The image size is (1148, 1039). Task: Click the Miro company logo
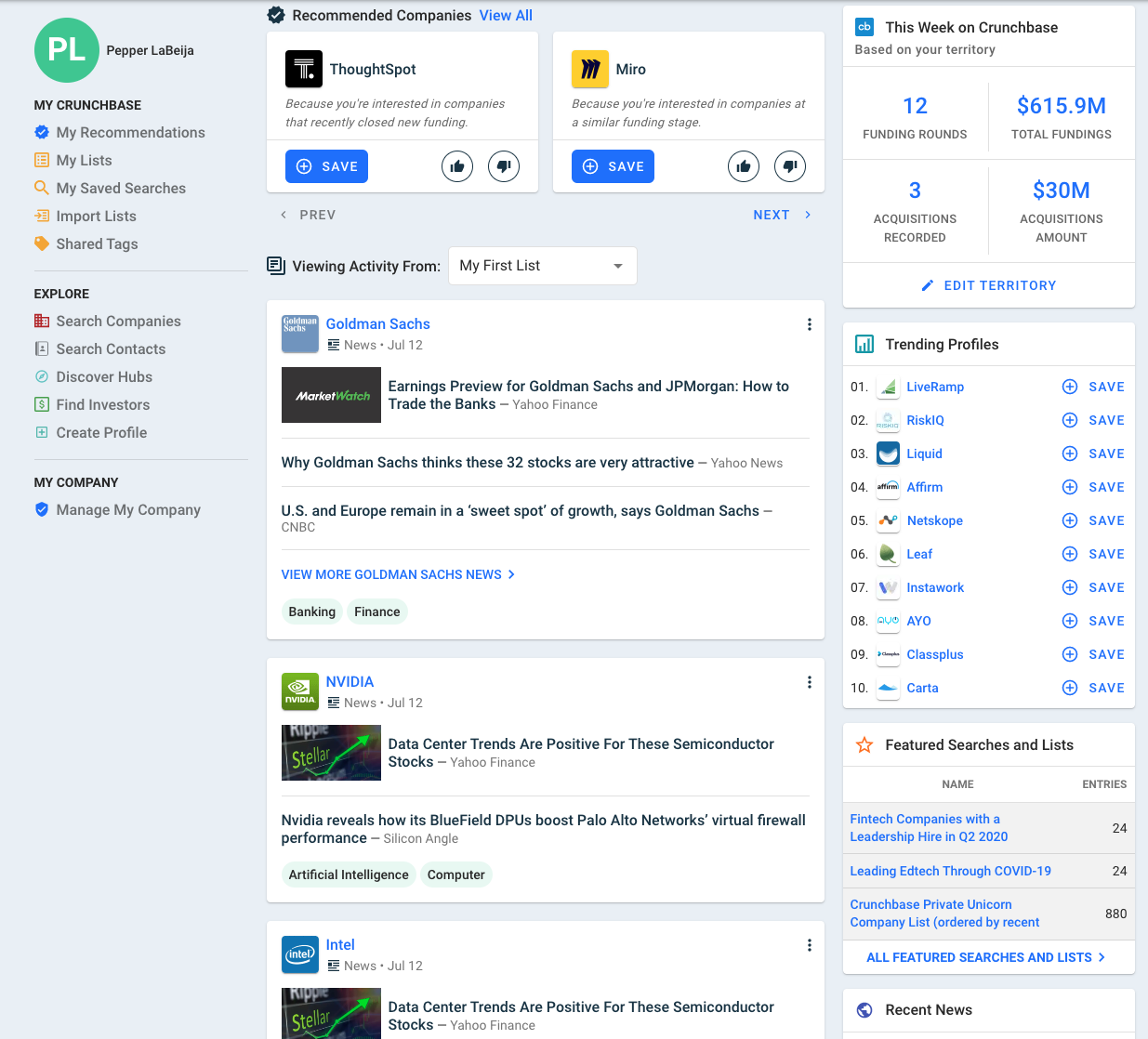[x=590, y=69]
